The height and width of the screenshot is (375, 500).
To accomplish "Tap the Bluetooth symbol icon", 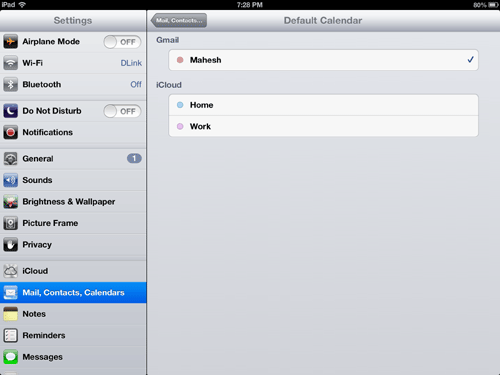I will [x=10, y=85].
